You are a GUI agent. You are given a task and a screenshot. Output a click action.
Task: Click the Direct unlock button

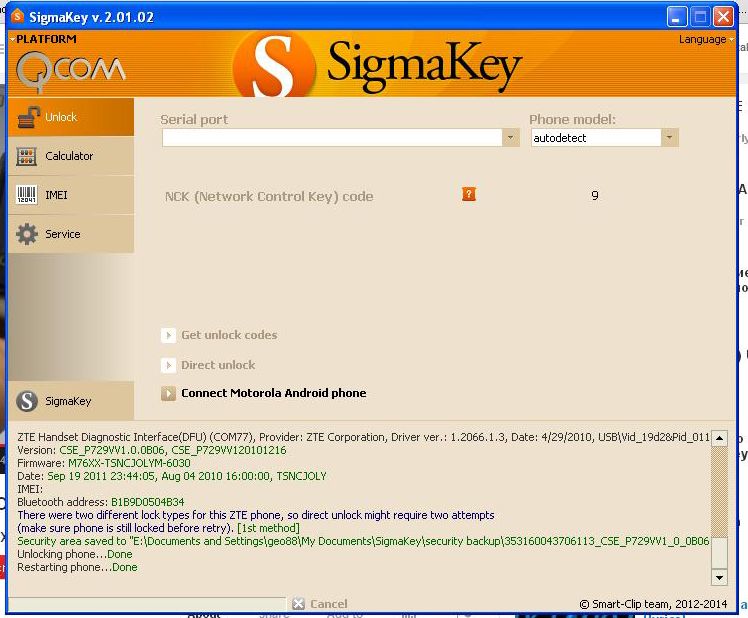218,365
